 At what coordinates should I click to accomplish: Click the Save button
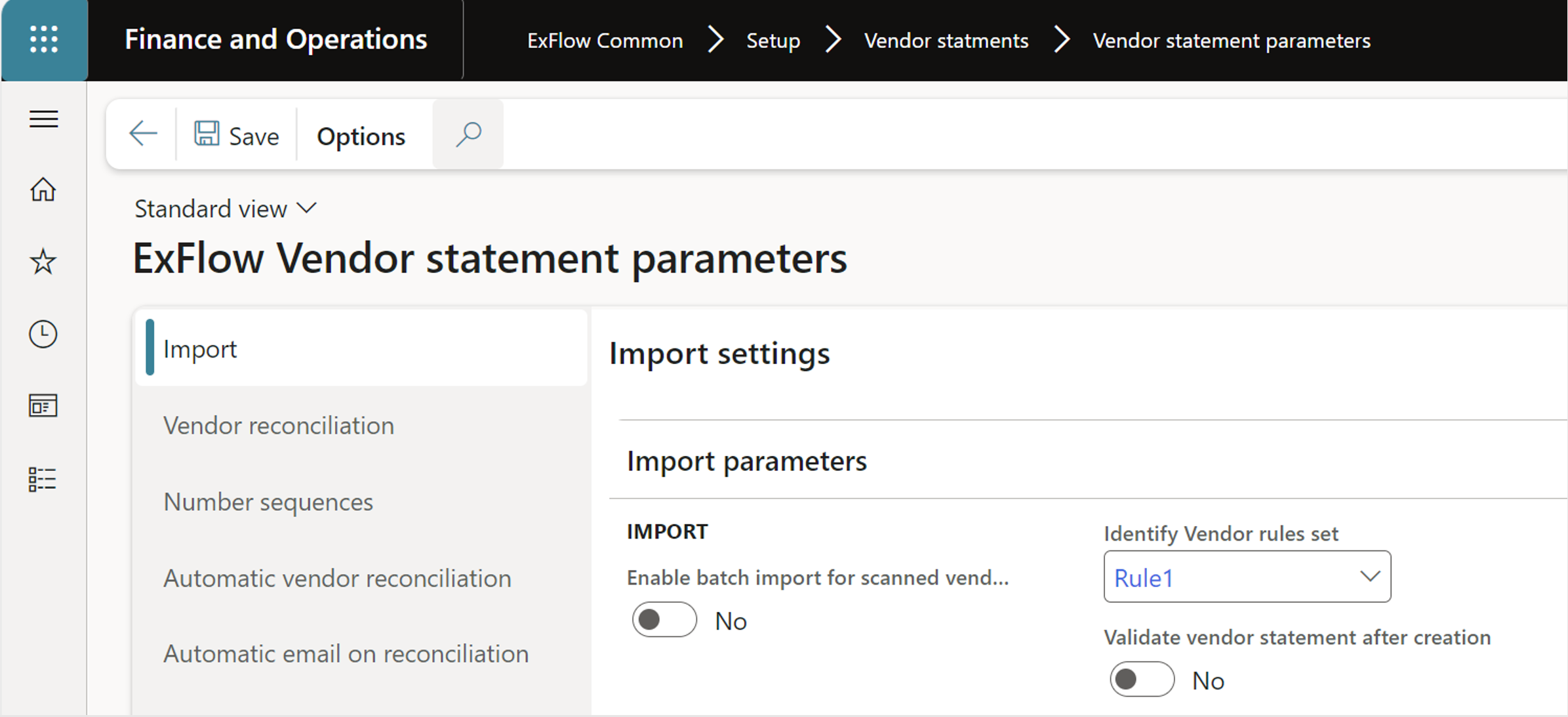coord(236,136)
